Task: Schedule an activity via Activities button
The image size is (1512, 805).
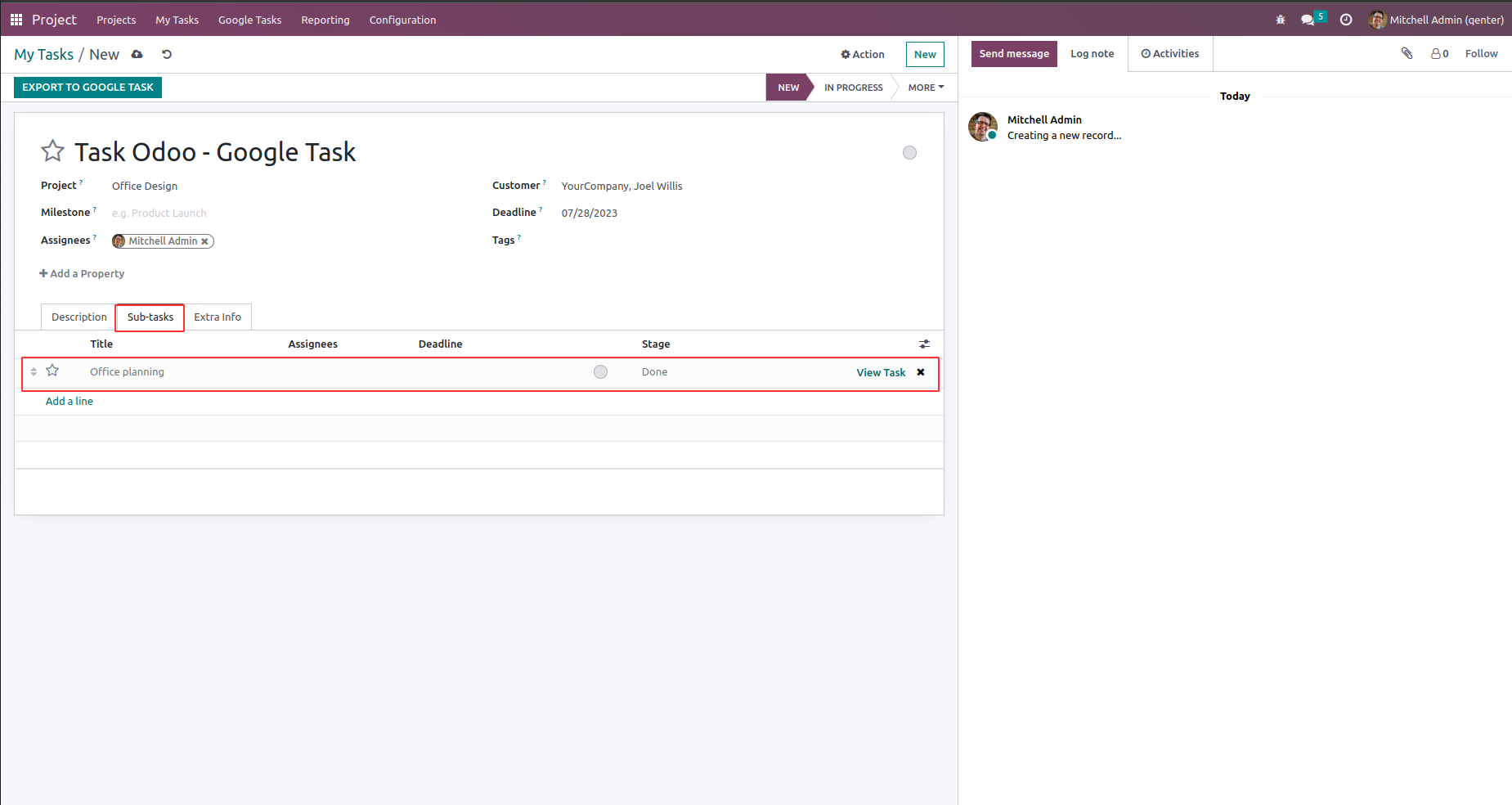Action: 1170,54
